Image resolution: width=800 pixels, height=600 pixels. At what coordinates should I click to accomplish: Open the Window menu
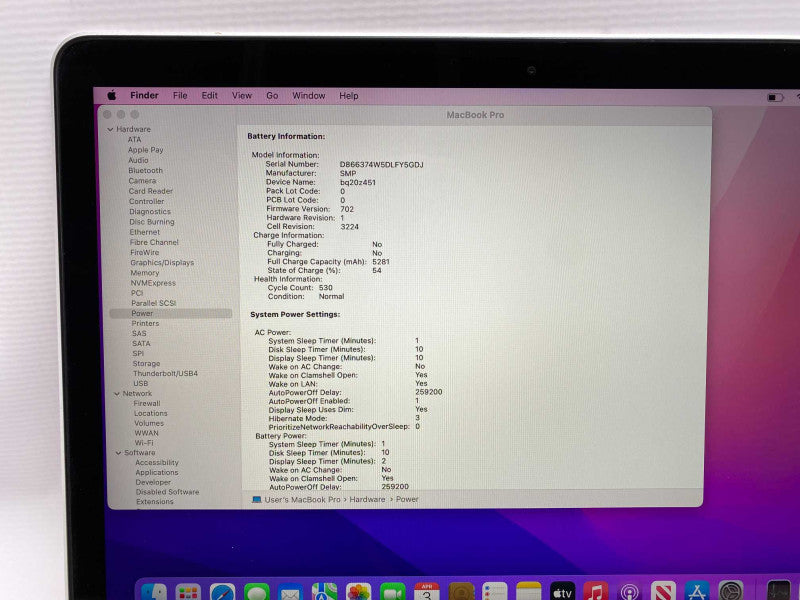(309, 95)
